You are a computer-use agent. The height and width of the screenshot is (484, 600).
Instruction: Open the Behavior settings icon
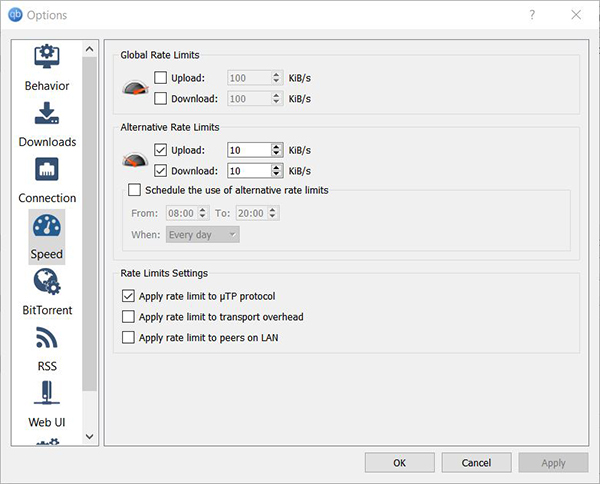[x=47, y=57]
